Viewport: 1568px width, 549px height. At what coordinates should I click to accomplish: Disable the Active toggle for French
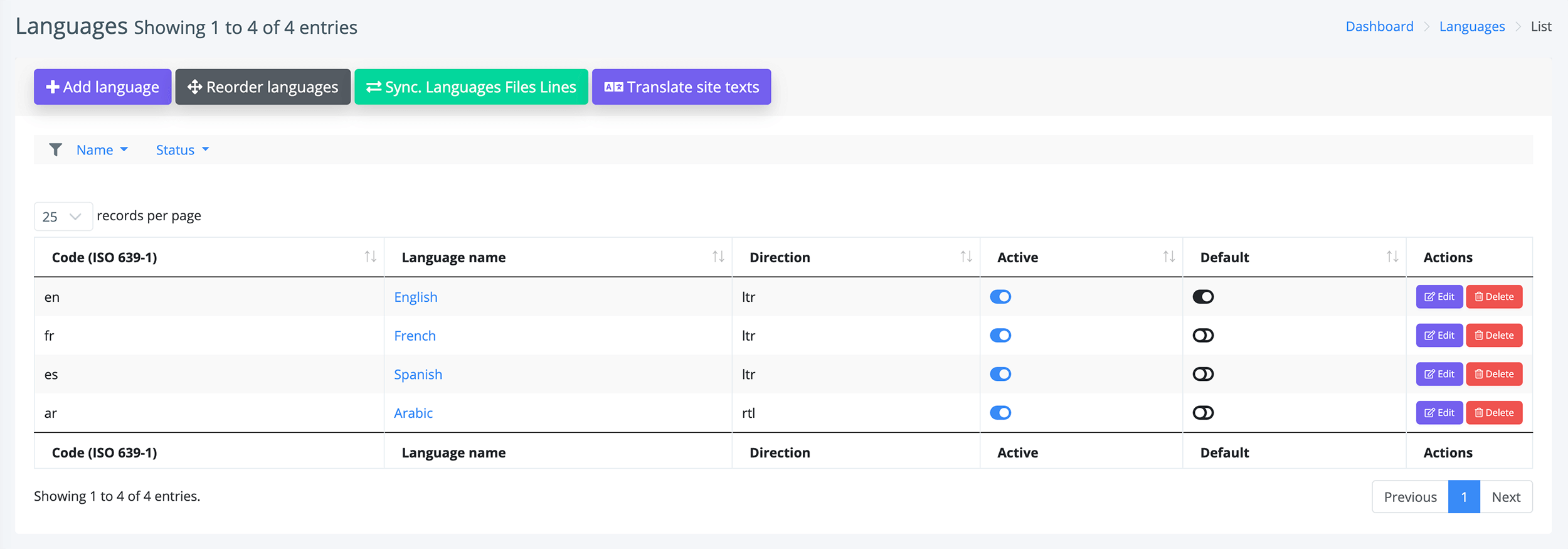1000,336
